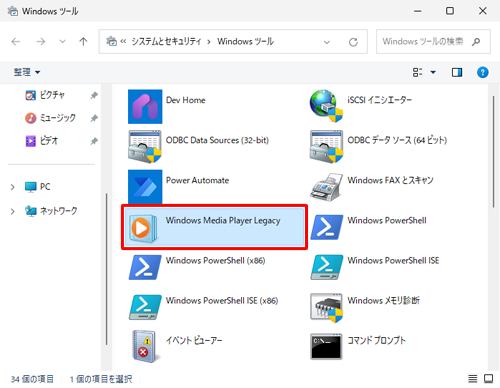Switch to large icons view in status bar
Viewport: 500px width, 388px height.
pos(488,378)
